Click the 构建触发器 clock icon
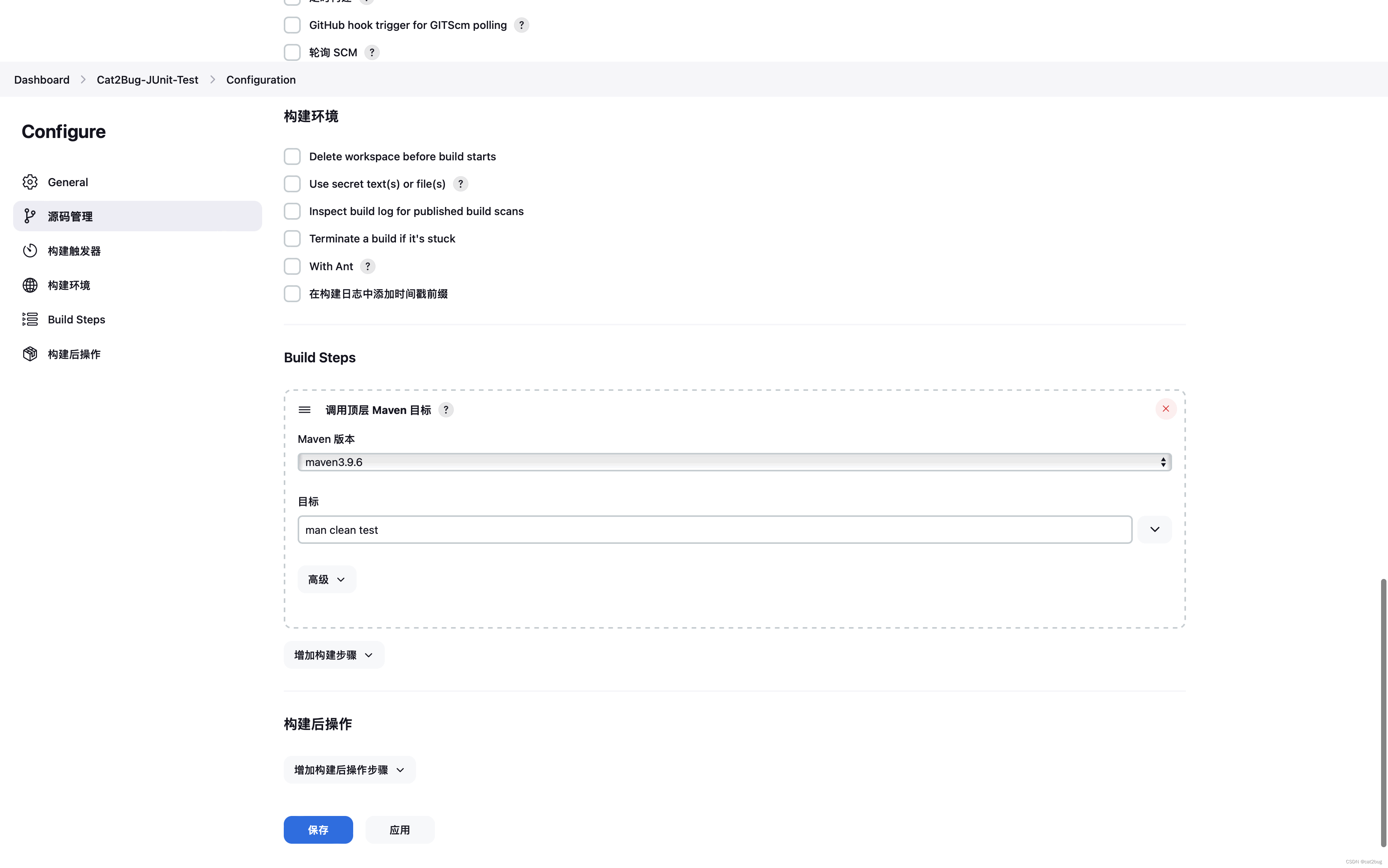The height and width of the screenshot is (868, 1388). tap(30, 251)
